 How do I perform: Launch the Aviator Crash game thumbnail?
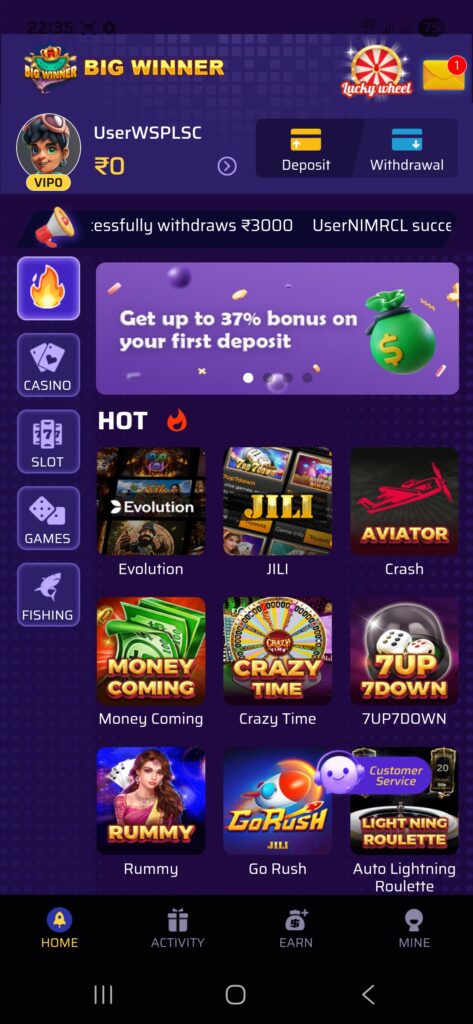tap(404, 501)
